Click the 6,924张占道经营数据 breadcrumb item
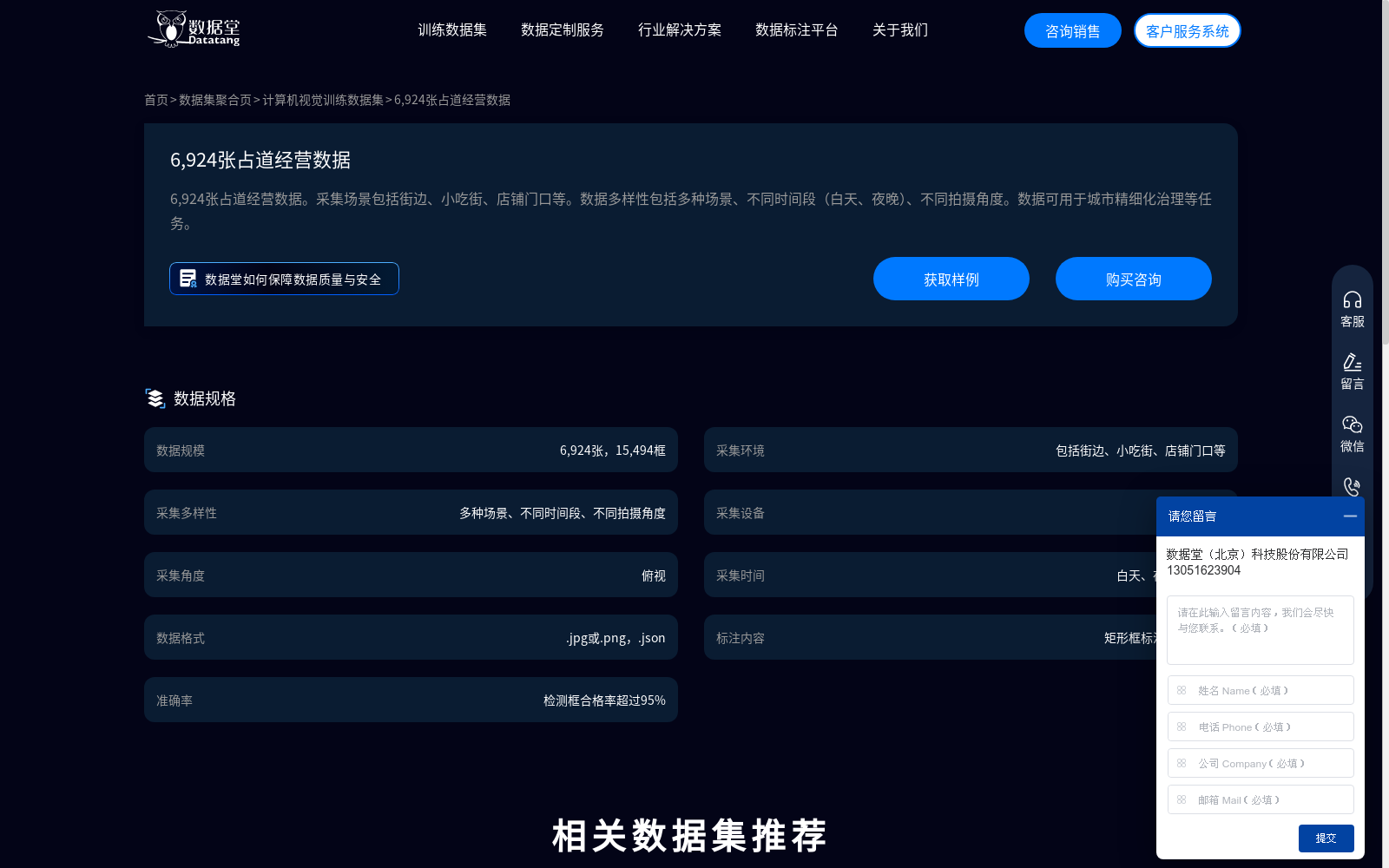Viewport: 1389px width, 868px height. coord(452,100)
